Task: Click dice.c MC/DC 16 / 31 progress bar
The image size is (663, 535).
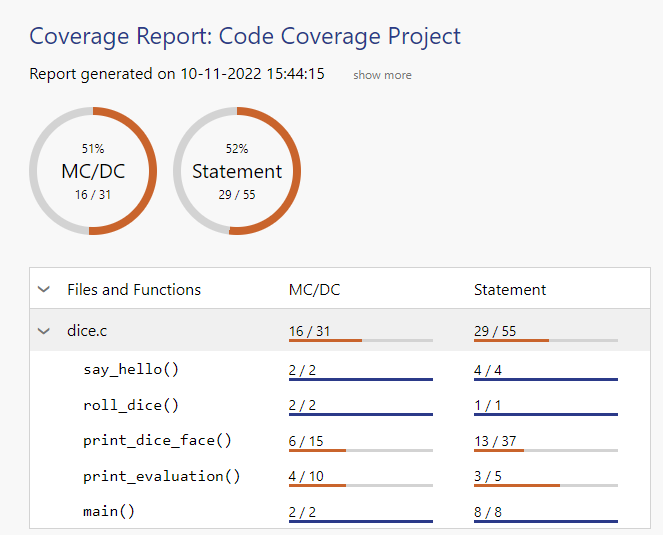Action: coord(360,341)
